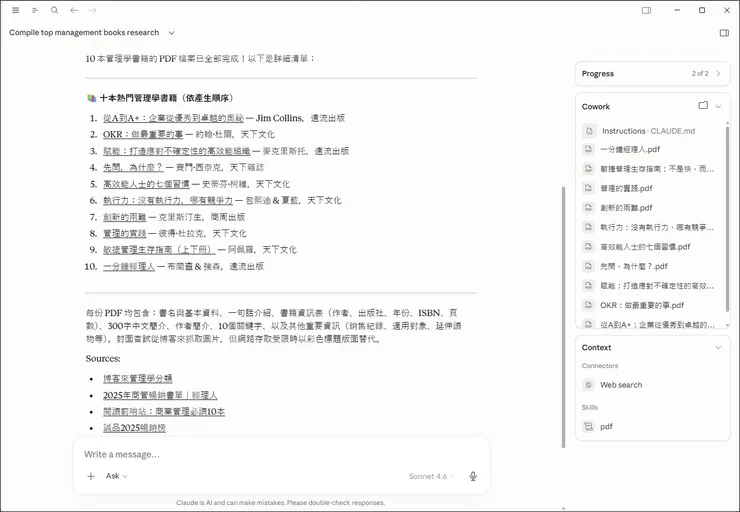Open link 管理的實踐 in list
Image resolution: width=740 pixels, height=512 pixels.
click(x=125, y=233)
